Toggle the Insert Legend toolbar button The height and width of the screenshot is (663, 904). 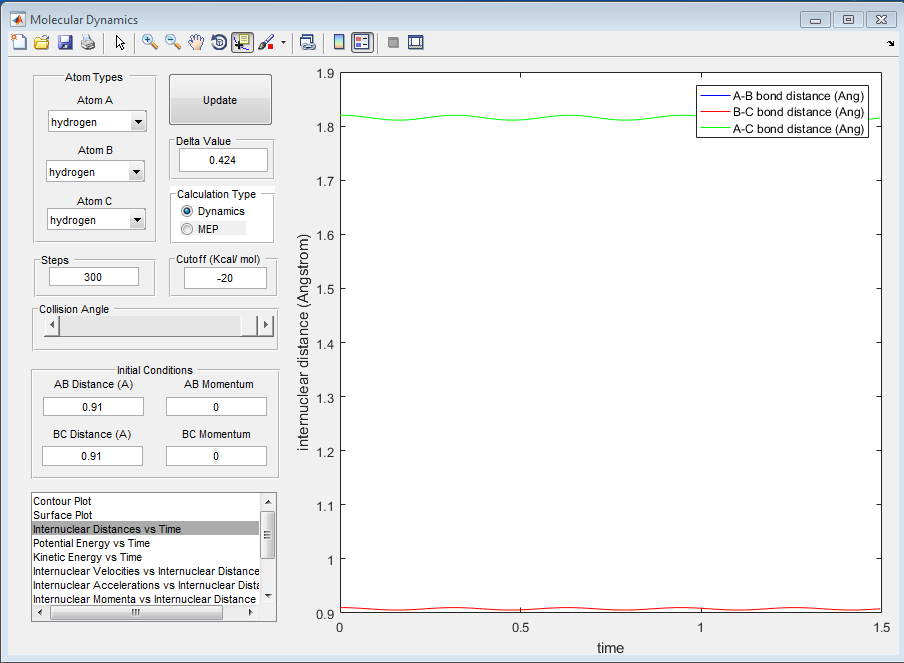click(362, 42)
